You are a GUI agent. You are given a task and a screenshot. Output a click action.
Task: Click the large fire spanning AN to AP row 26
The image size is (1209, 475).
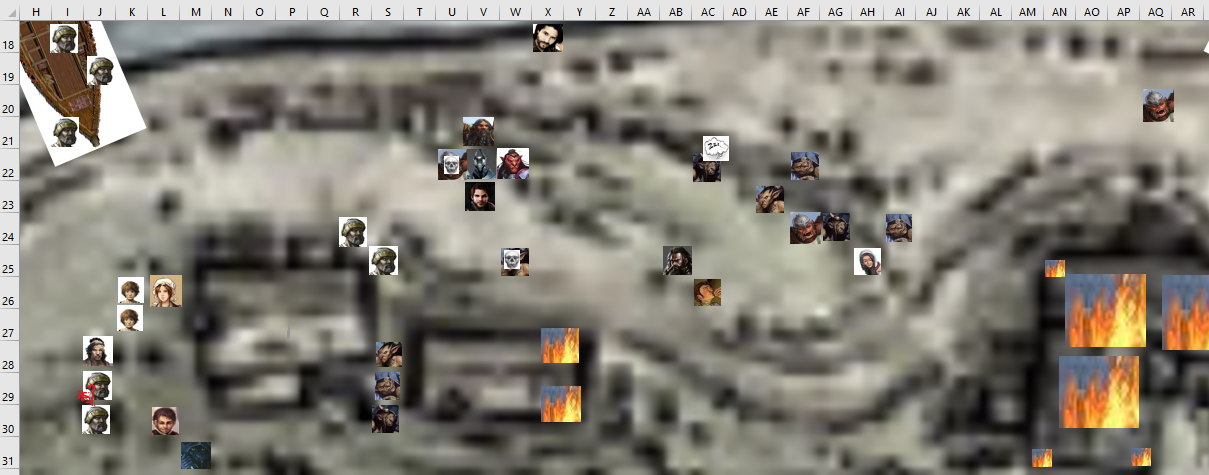tap(1105, 311)
